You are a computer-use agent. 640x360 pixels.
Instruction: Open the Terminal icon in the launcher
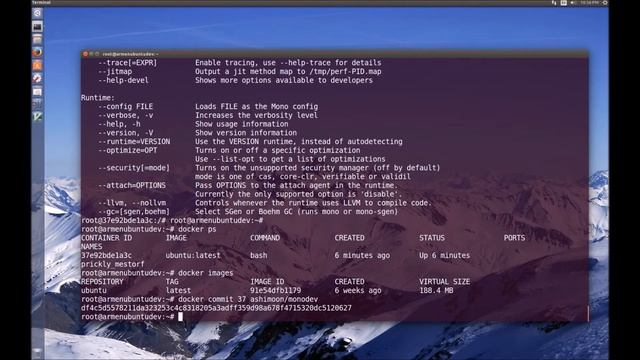37,27
